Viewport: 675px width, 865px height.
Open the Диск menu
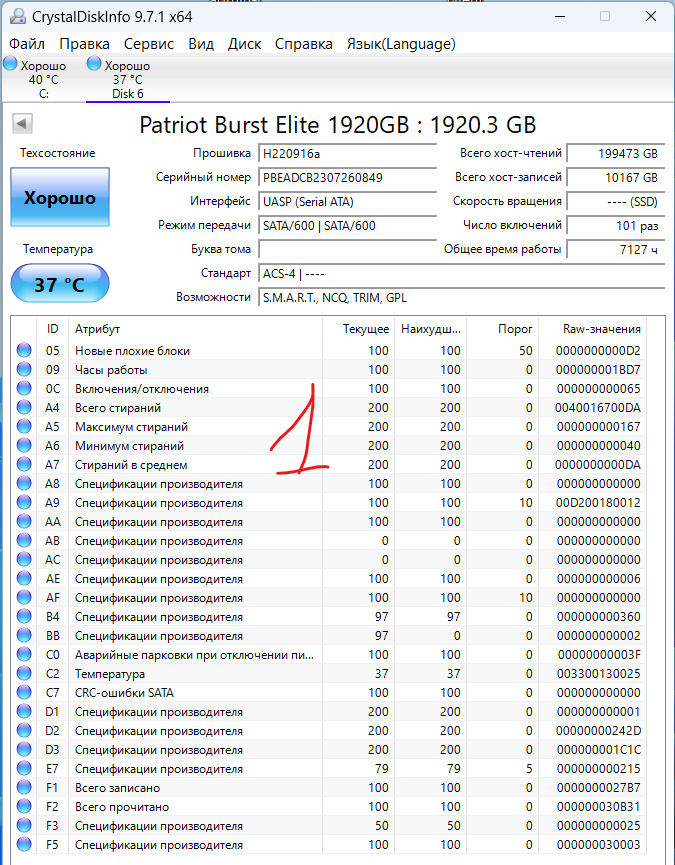pos(244,44)
